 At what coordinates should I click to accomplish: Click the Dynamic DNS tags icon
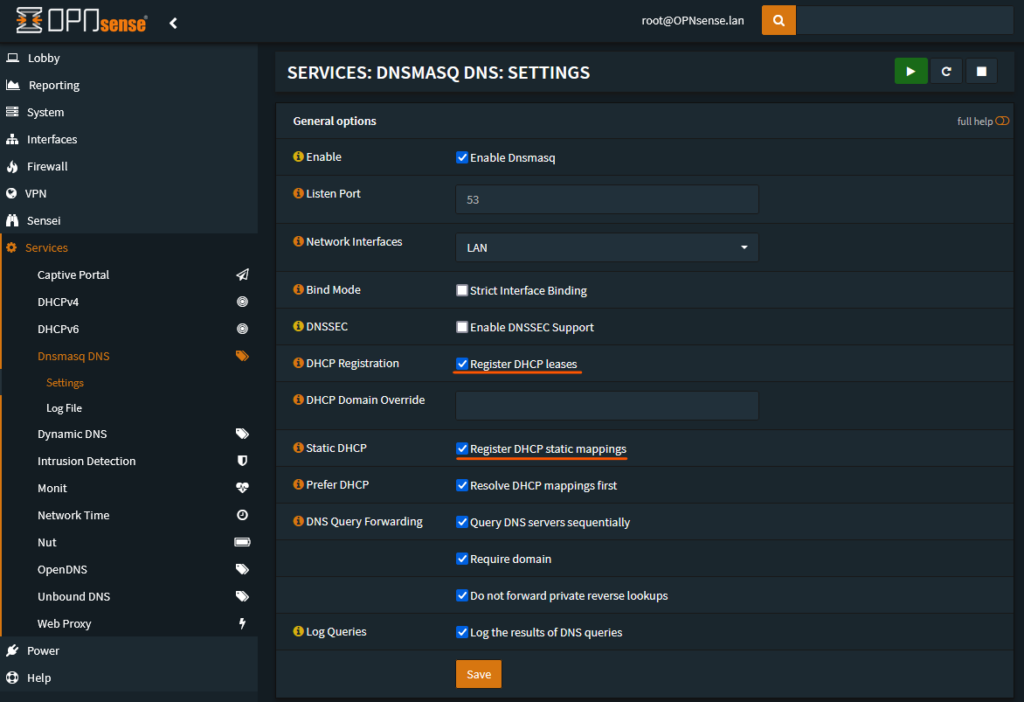pos(242,434)
